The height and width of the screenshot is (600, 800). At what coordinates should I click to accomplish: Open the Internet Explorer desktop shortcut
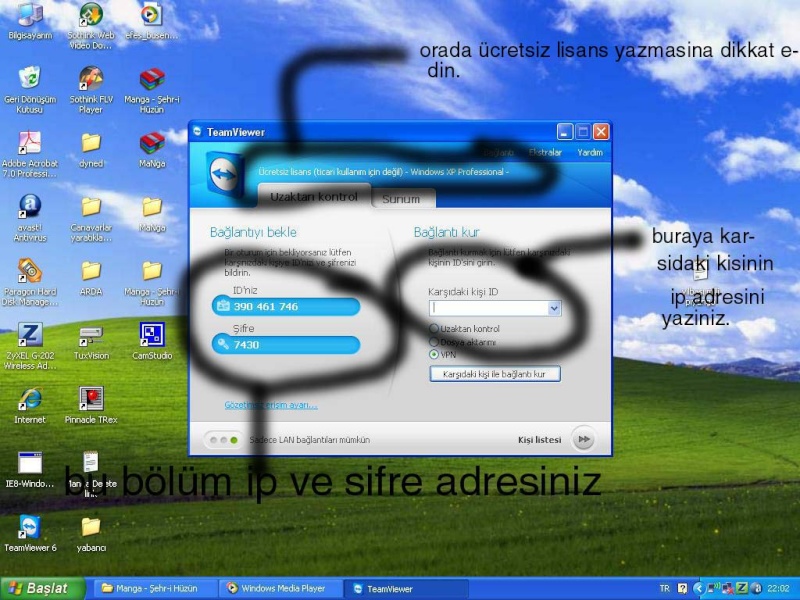coord(30,406)
